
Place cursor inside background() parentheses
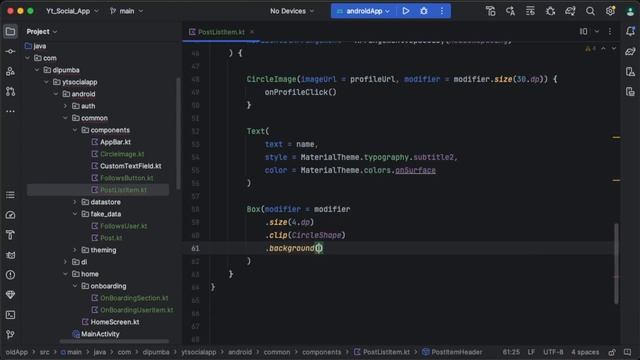coord(319,248)
